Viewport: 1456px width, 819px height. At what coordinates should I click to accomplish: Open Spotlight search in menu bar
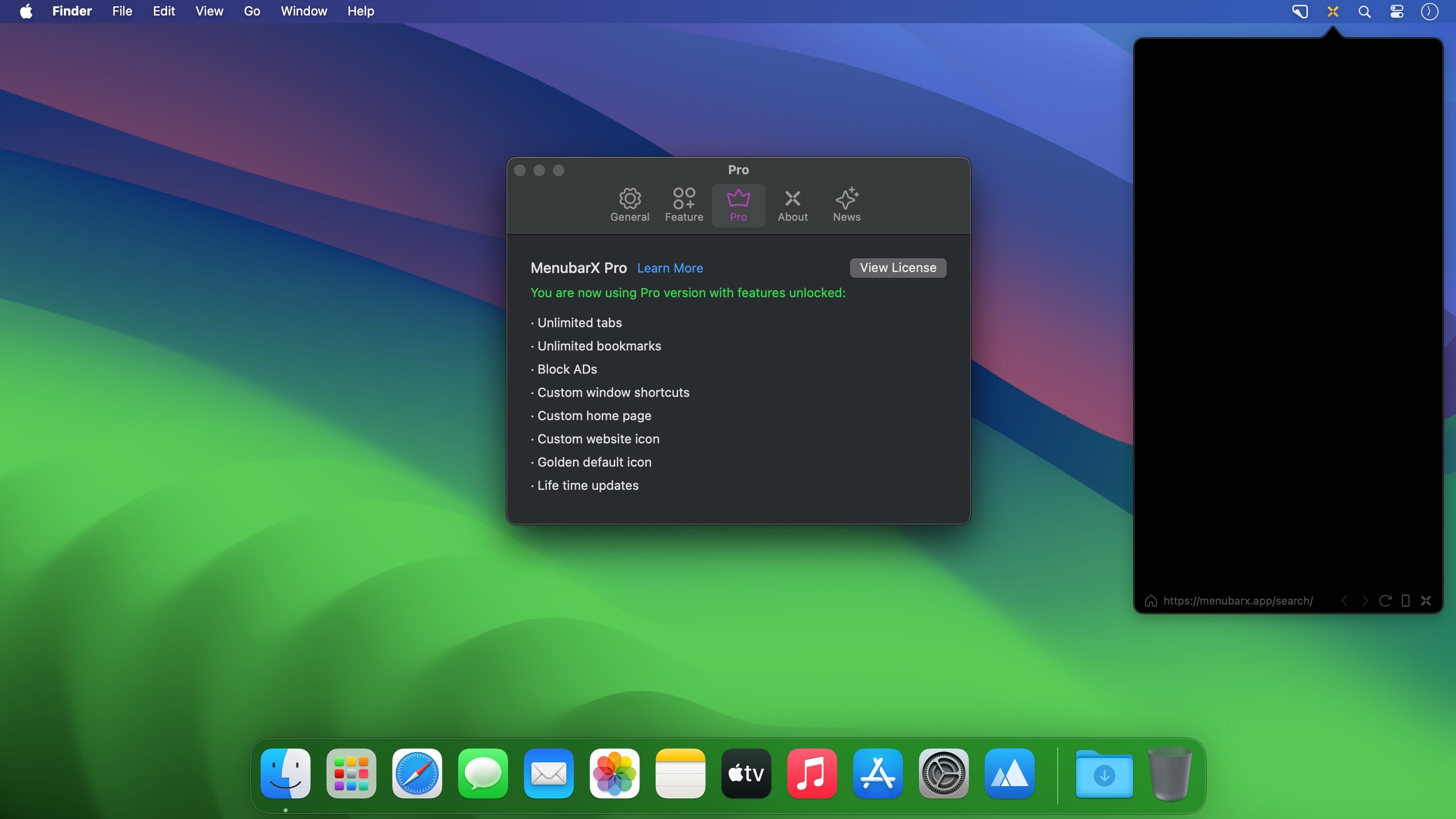coord(1365,11)
